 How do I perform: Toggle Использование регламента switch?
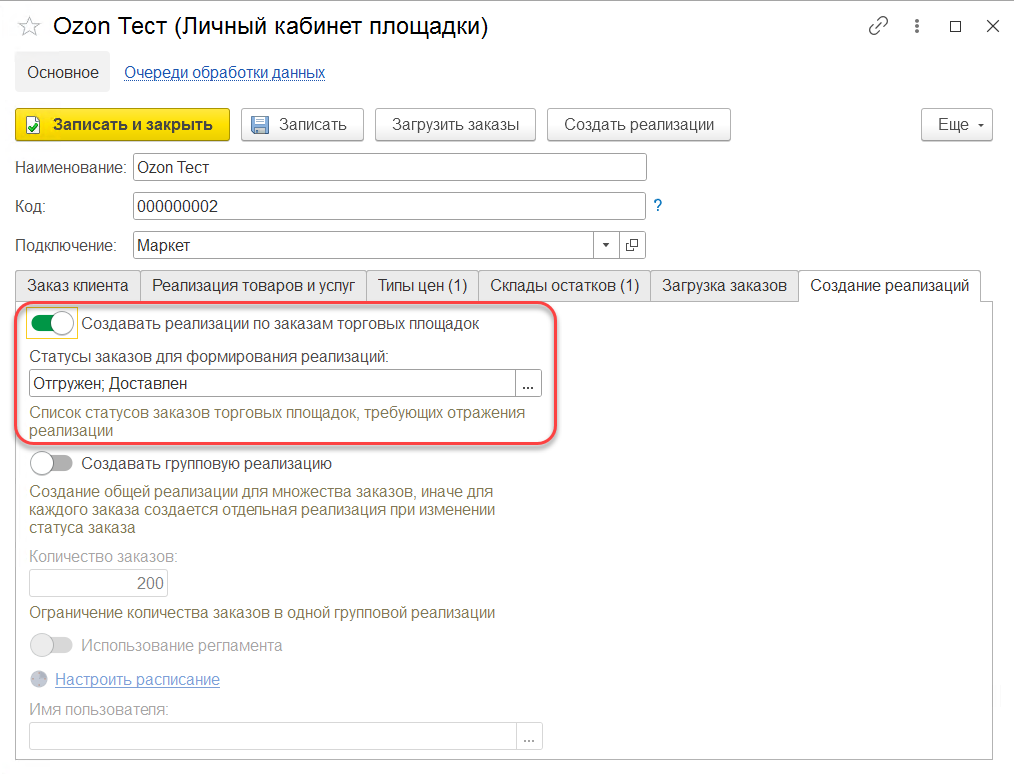(x=52, y=645)
